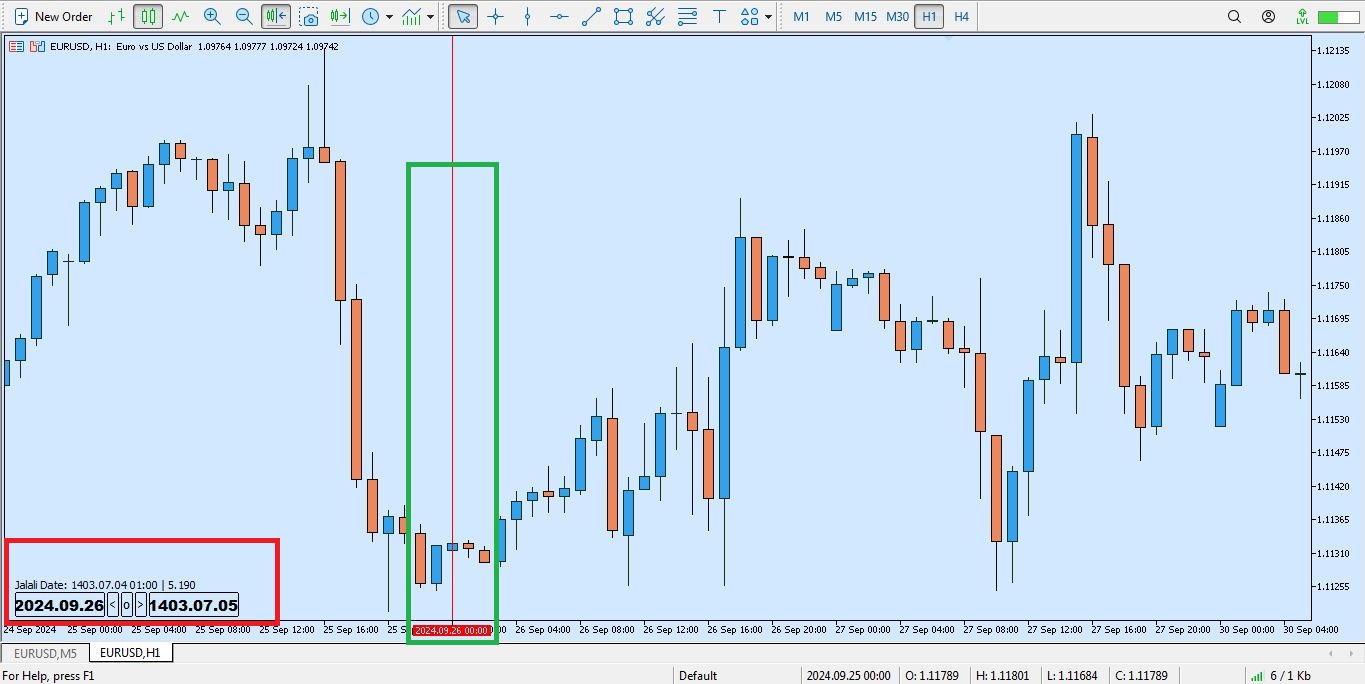Select the crosshair tool
1365x684 pixels.
pyautogui.click(x=495, y=16)
